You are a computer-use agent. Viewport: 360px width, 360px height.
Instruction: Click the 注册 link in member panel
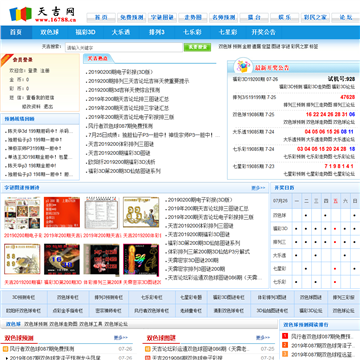(x=45, y=71)
